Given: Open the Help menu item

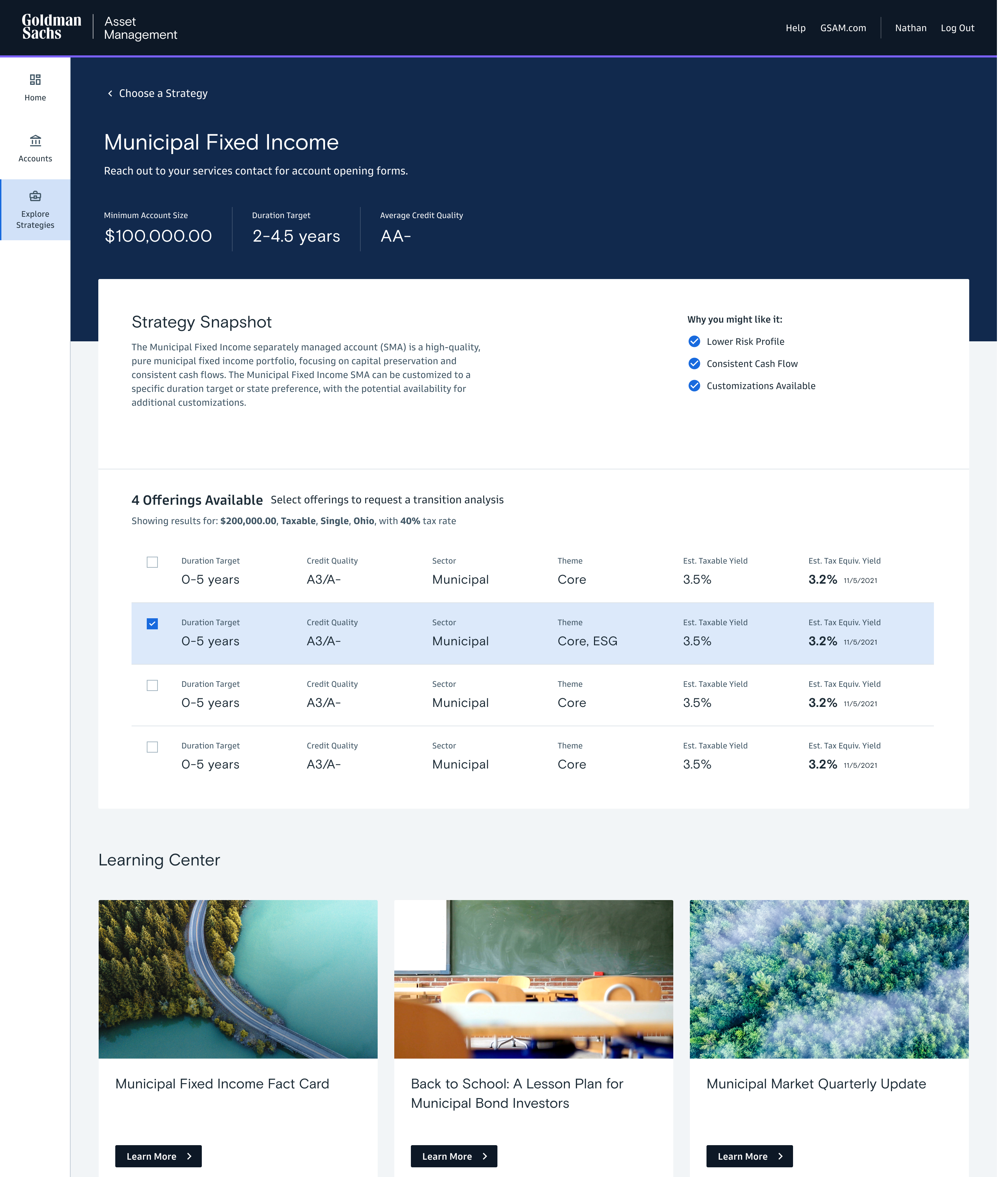Looking at the screenshot, I should [x=795, y=28].
